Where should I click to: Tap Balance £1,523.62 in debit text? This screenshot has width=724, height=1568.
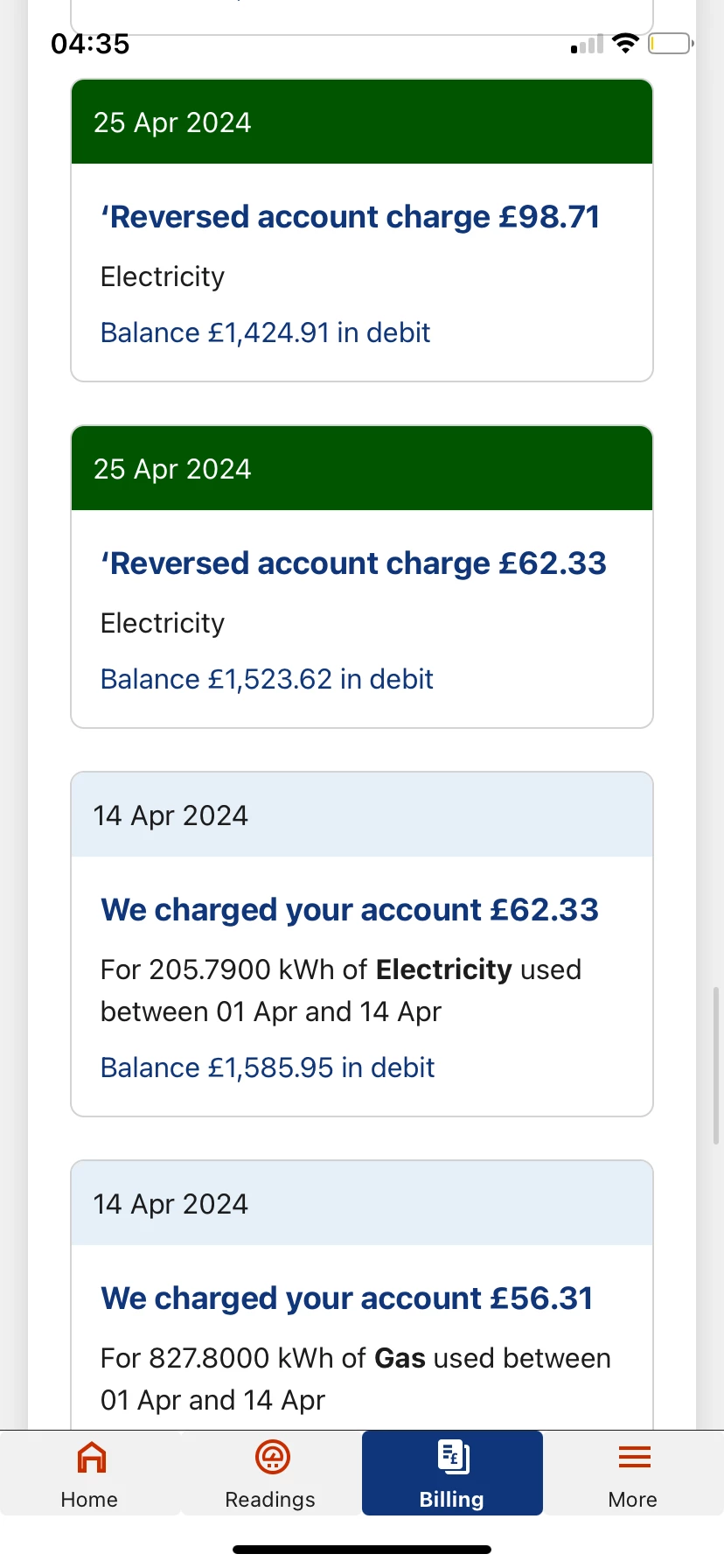coord(267,679)
